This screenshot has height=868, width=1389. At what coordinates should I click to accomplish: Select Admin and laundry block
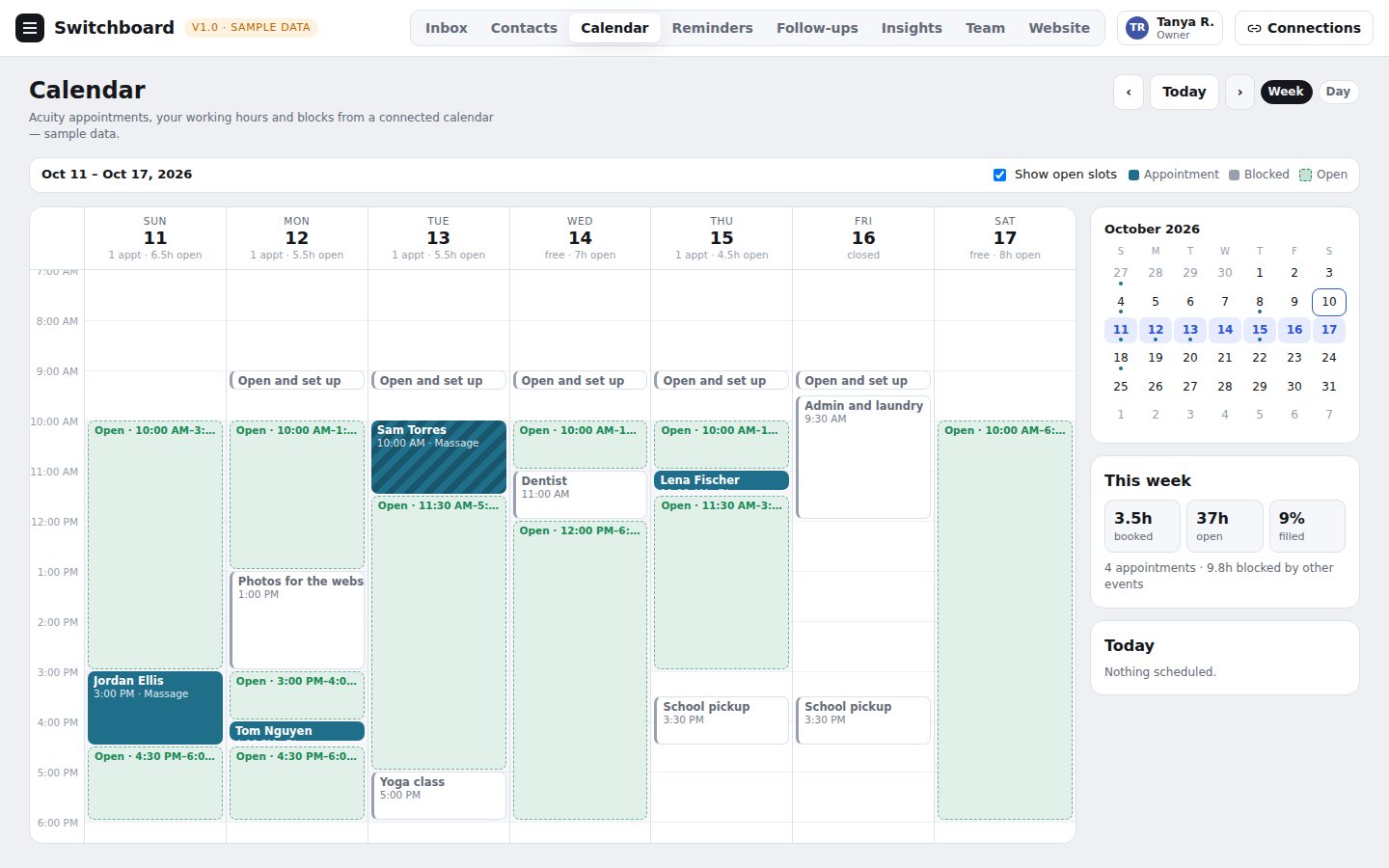[x=863, y=457]
